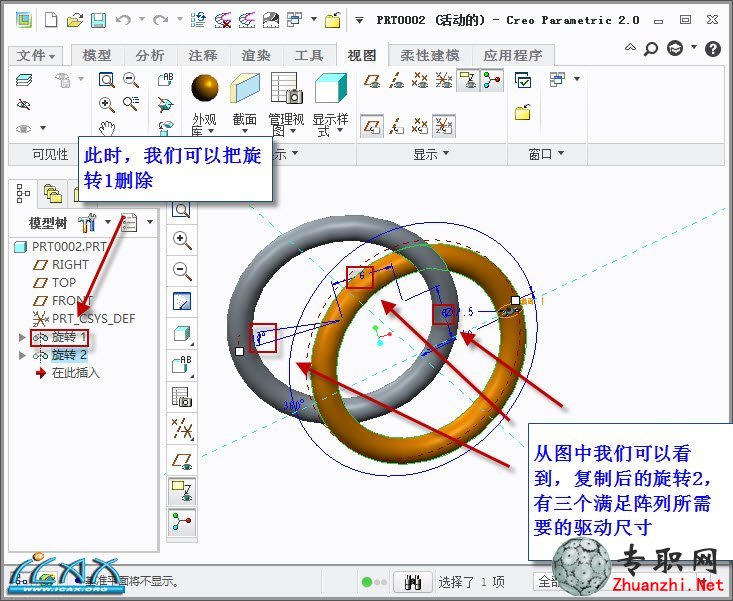The image size is (733, 601).
Task: Select the Hide icon in Visibility group
Action: coord(23,104)
